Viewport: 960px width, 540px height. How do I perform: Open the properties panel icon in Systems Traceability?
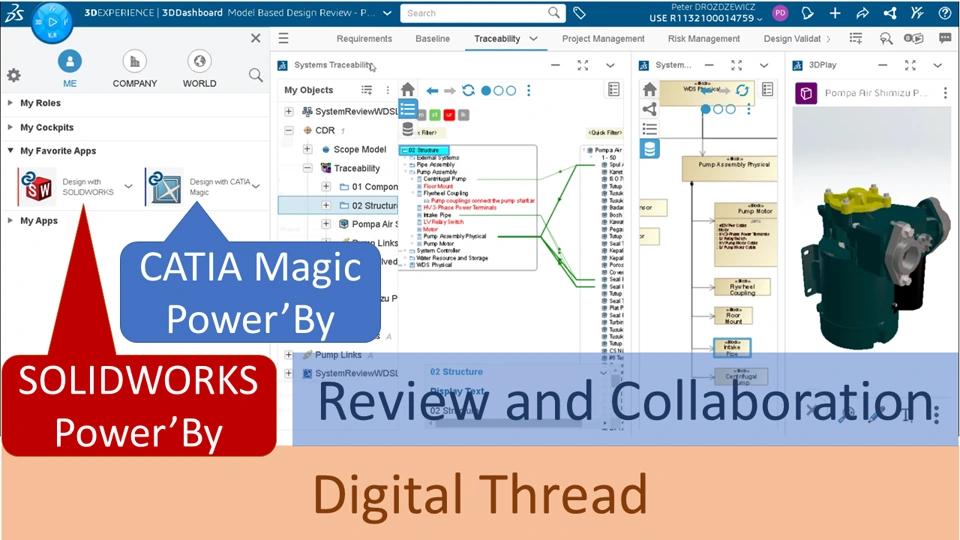click(613, 89)
